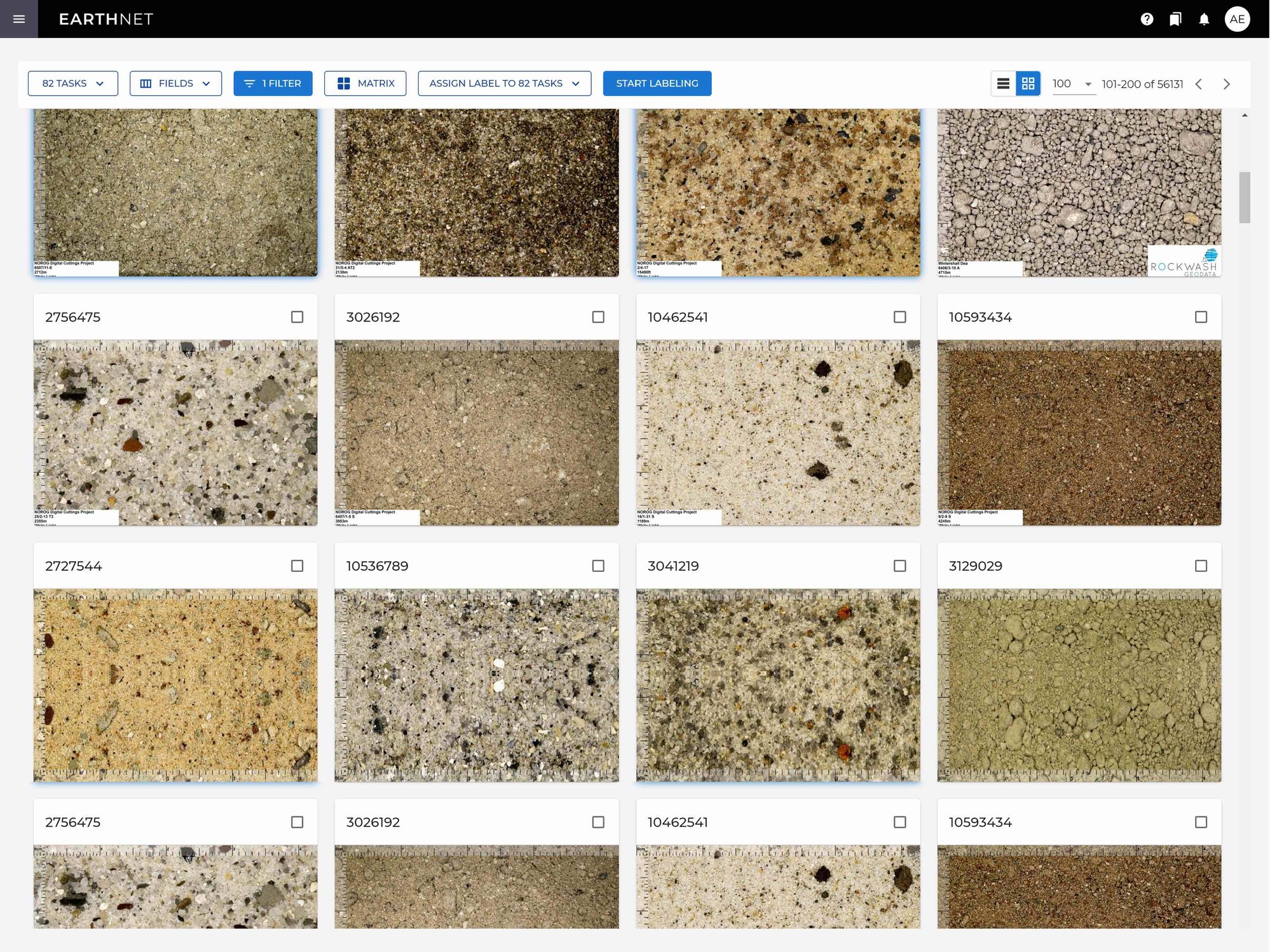1270x952 pixels.
Task: Go to next page of results
Action: click(1227, 84)
